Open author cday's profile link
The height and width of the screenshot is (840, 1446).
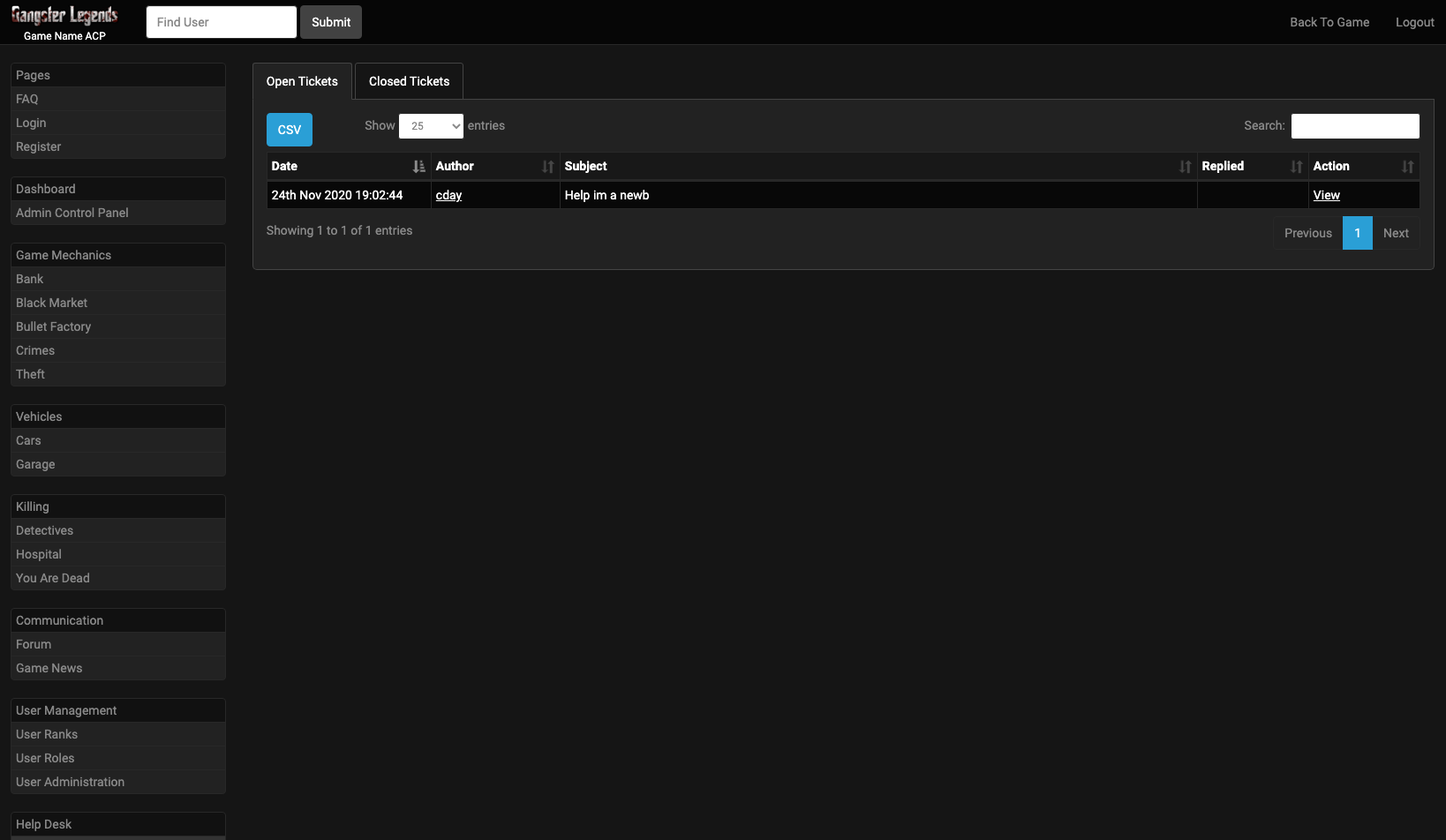tap(448, 195)
